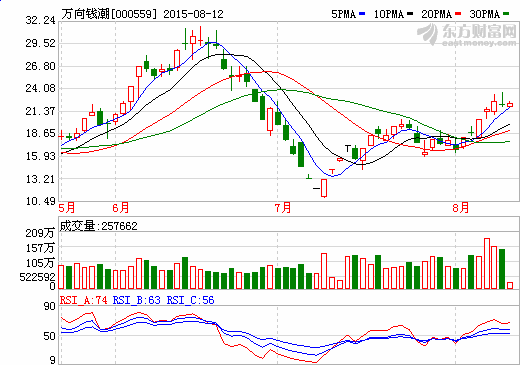
Task: Click the 209万 volume axis label
Action: coord(40,233)
